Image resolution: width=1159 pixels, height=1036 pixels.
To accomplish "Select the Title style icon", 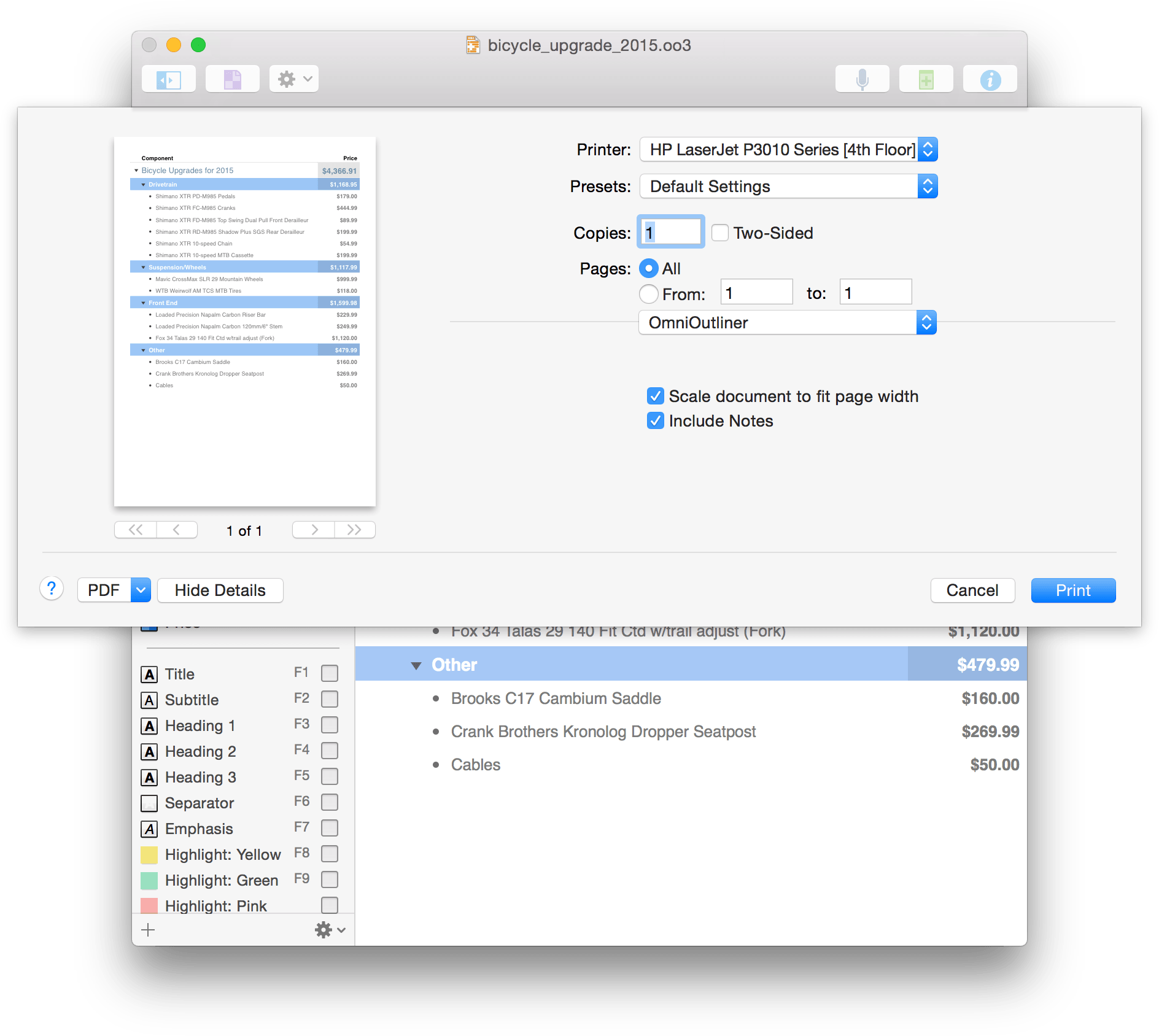I will click(x=149, y=674).
